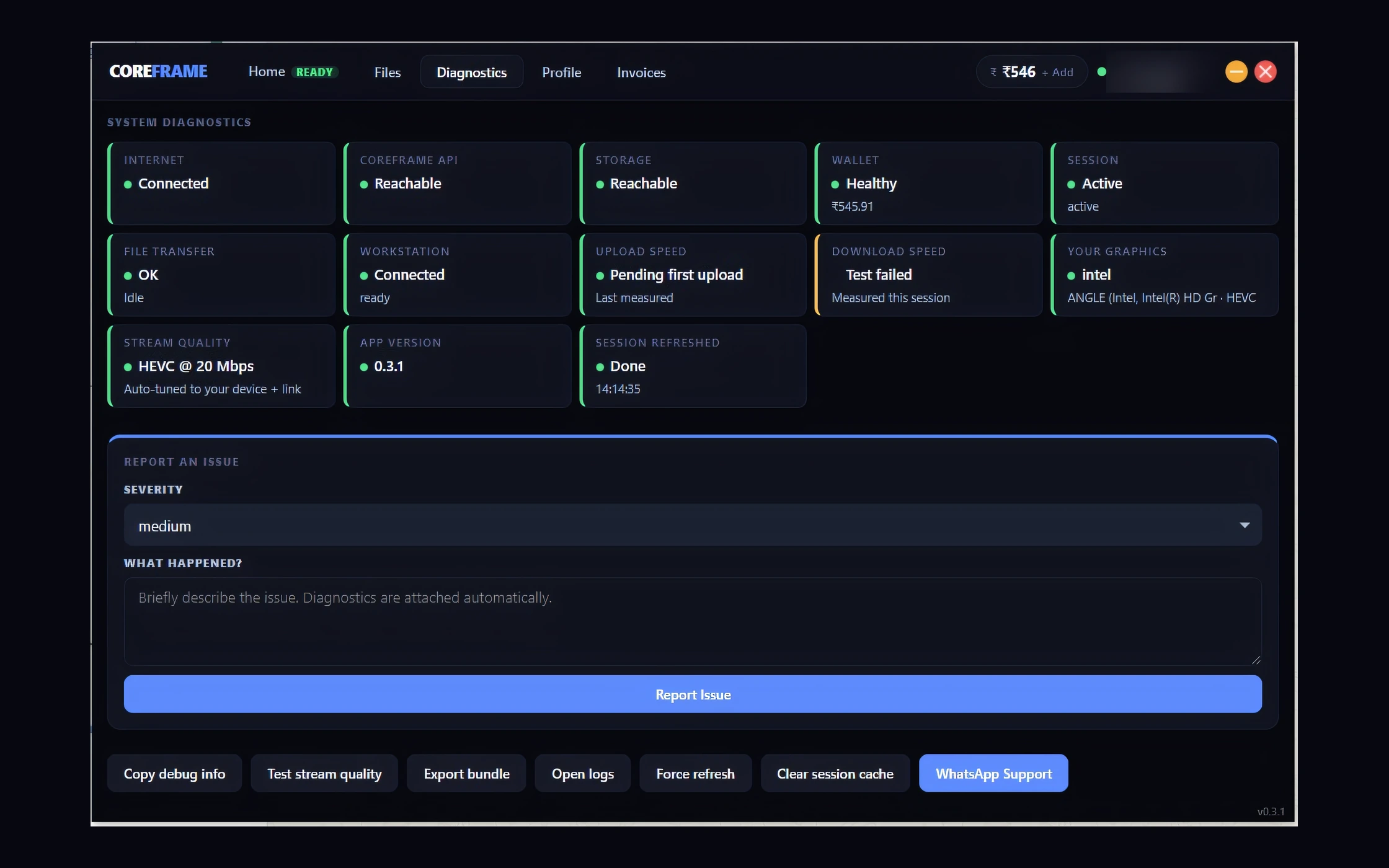Viewport: 1389px width, 868px height.
Task: Click the Wallet Healthy ₹545.91 card
Action: click(928, 184)
